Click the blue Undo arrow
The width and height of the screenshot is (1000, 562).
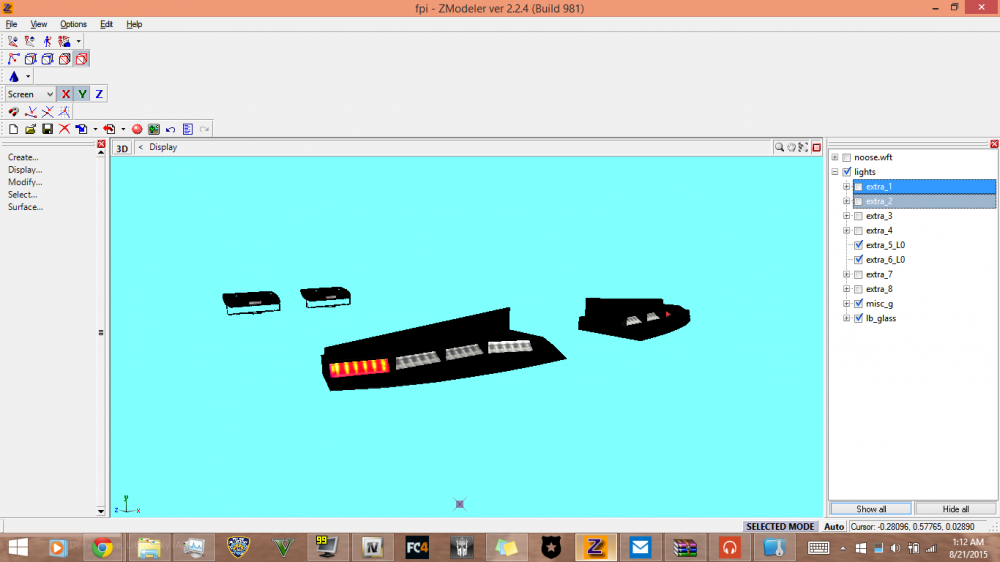coord(170,129)
